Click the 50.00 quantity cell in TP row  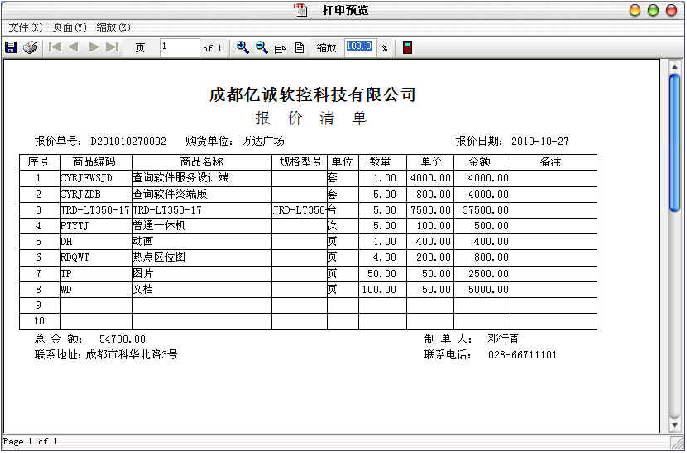coord(382,274)
